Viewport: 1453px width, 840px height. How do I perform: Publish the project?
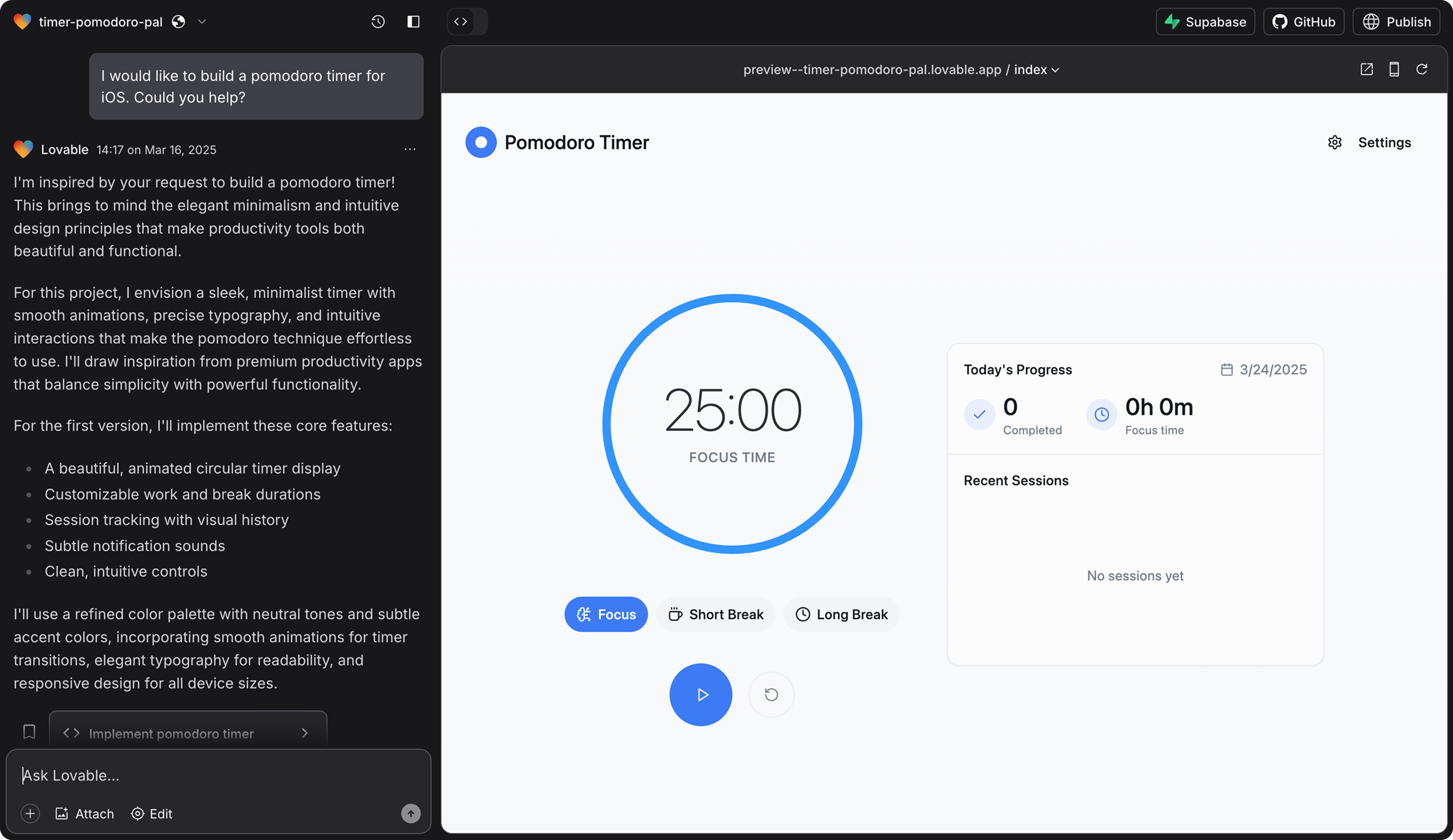1396,22
